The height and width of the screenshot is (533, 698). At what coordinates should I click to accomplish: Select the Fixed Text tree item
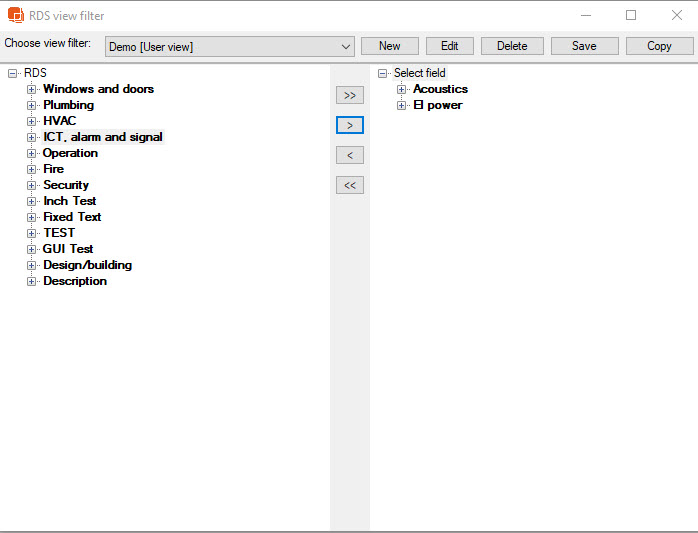pyautogui.click(x=72, y=217)
